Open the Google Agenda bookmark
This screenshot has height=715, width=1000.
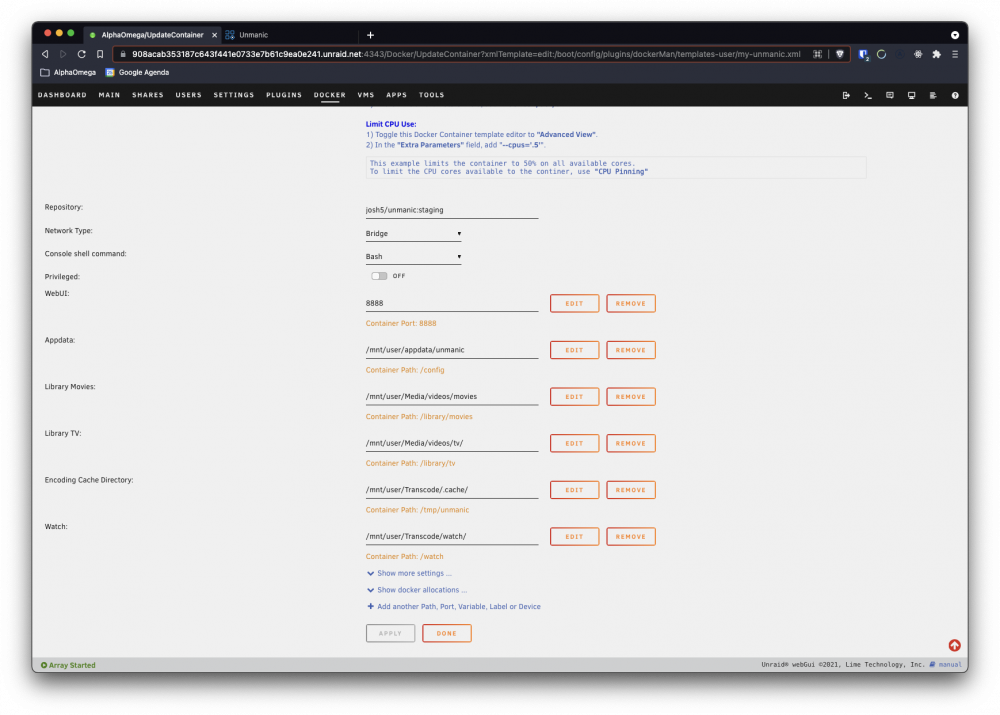pos(138,73)
